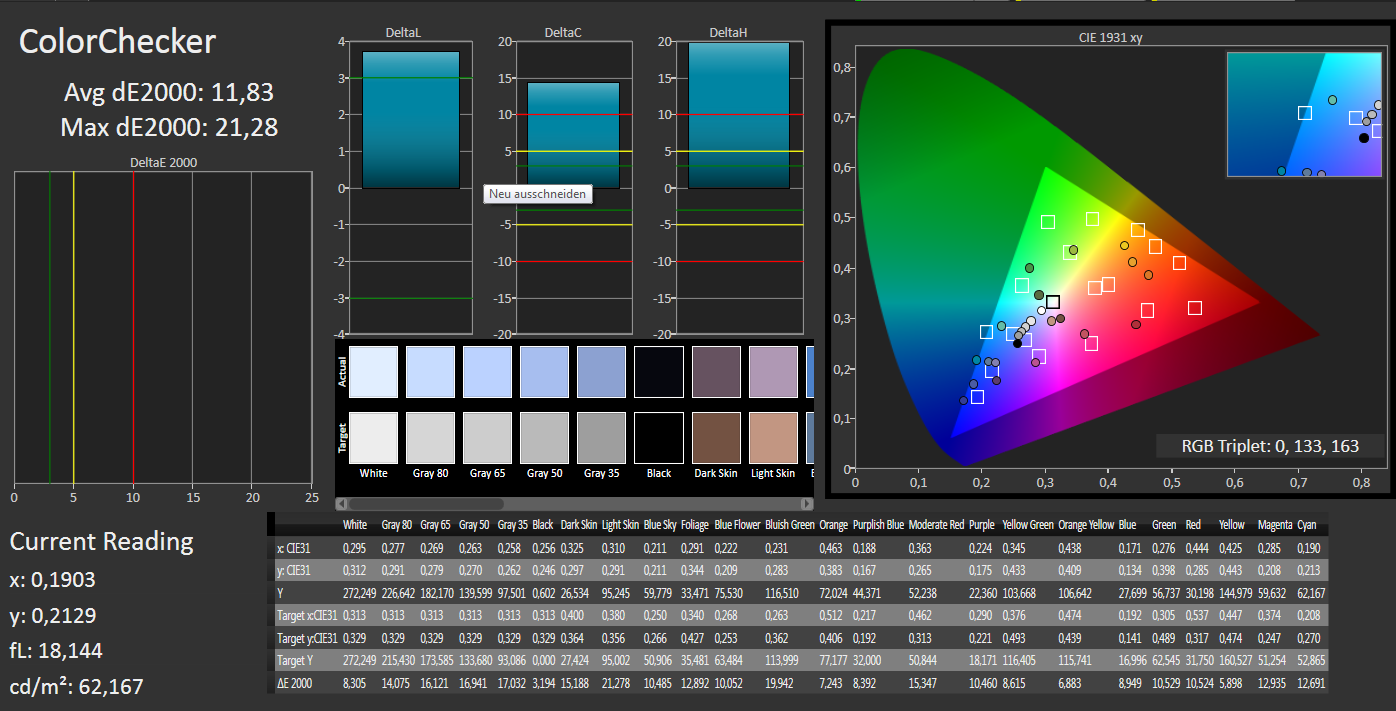Click the DeltaE 2000 chart
Viewport: 1396px width, 711px height.
tap(163, 328)
